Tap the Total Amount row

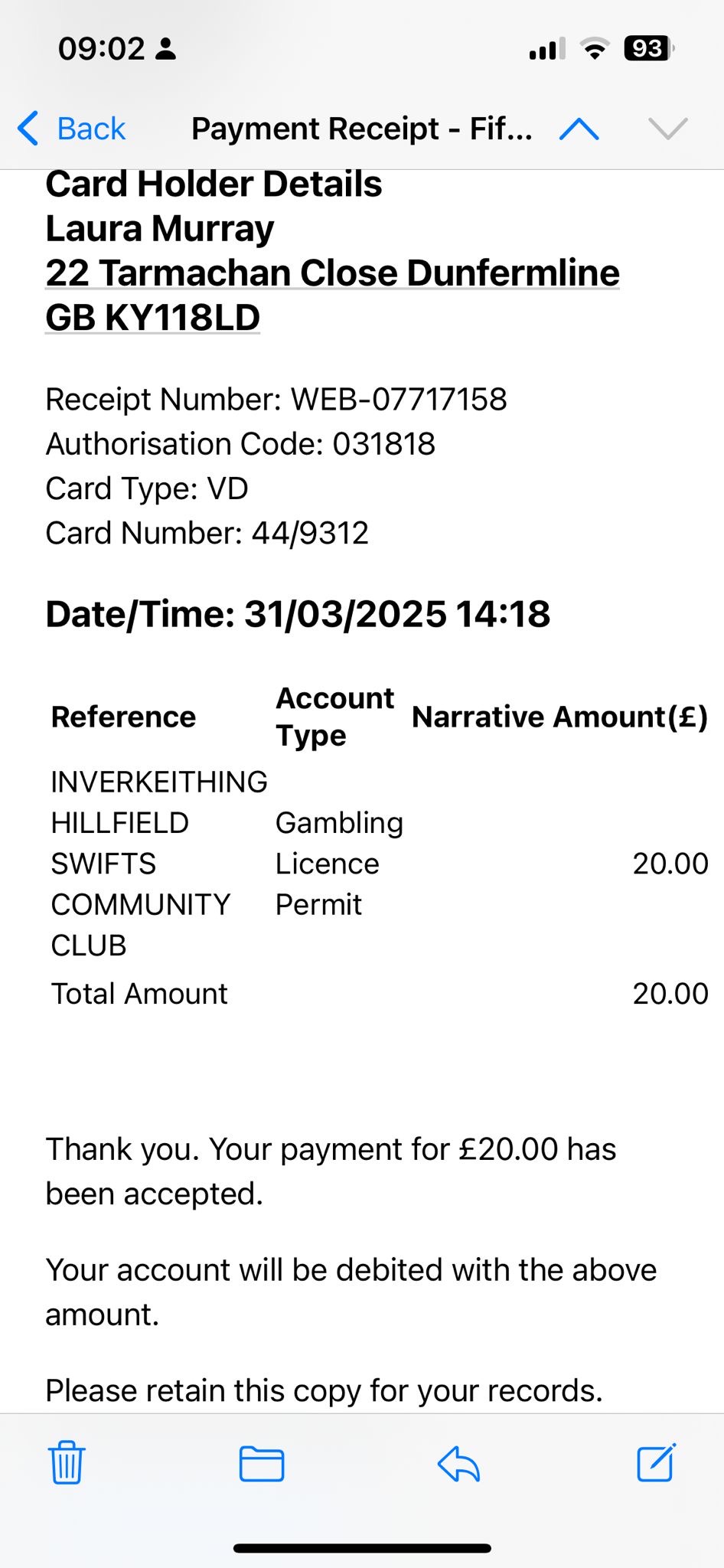pyautogui.click(x=380, y=994)
